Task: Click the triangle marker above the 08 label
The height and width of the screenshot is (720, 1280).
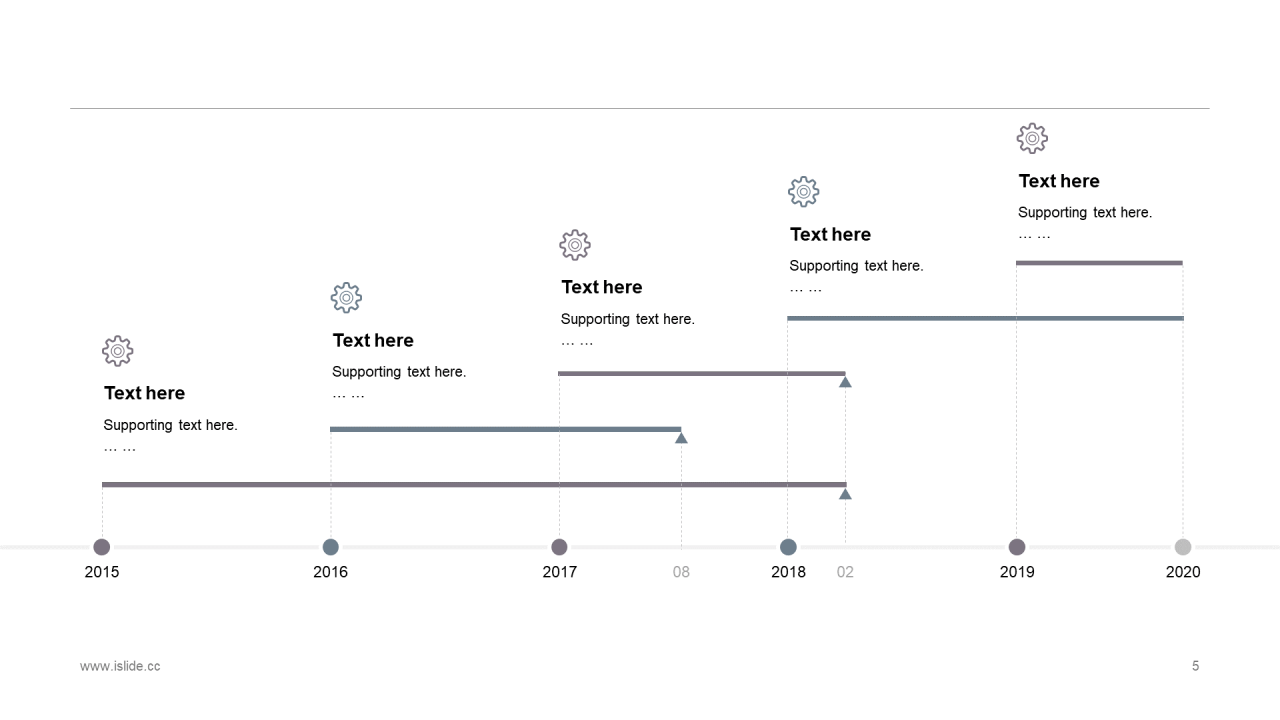Action: click(x=681, y=438)
